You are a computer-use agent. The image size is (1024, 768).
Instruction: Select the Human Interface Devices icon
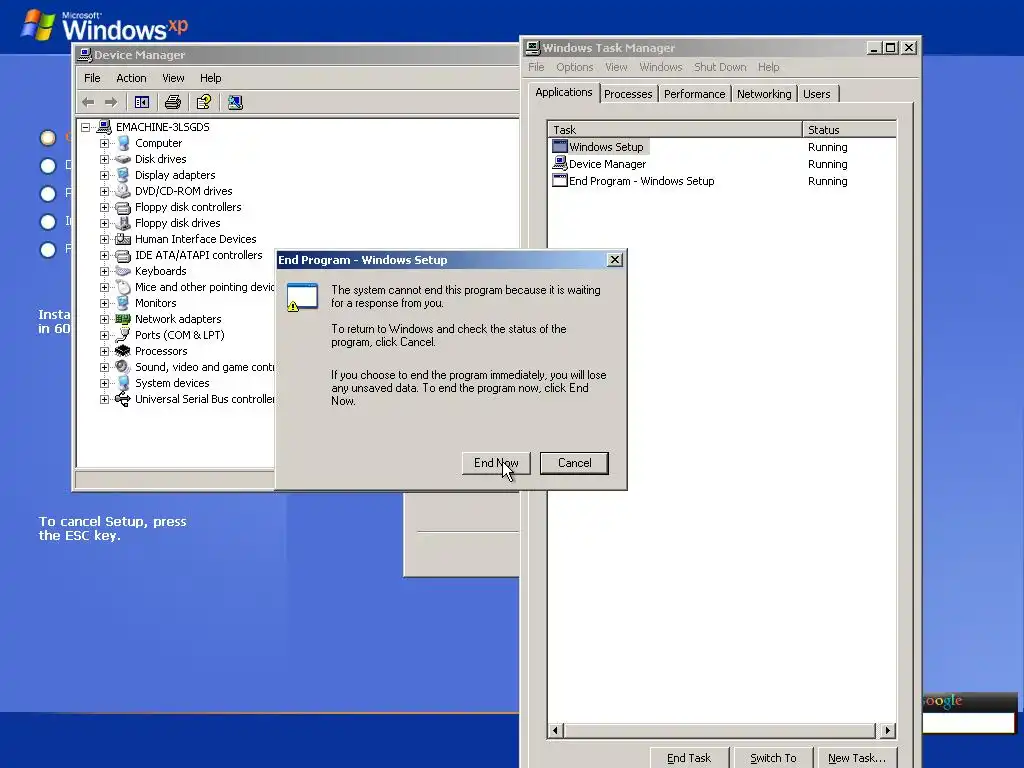(x=123, y=239)
